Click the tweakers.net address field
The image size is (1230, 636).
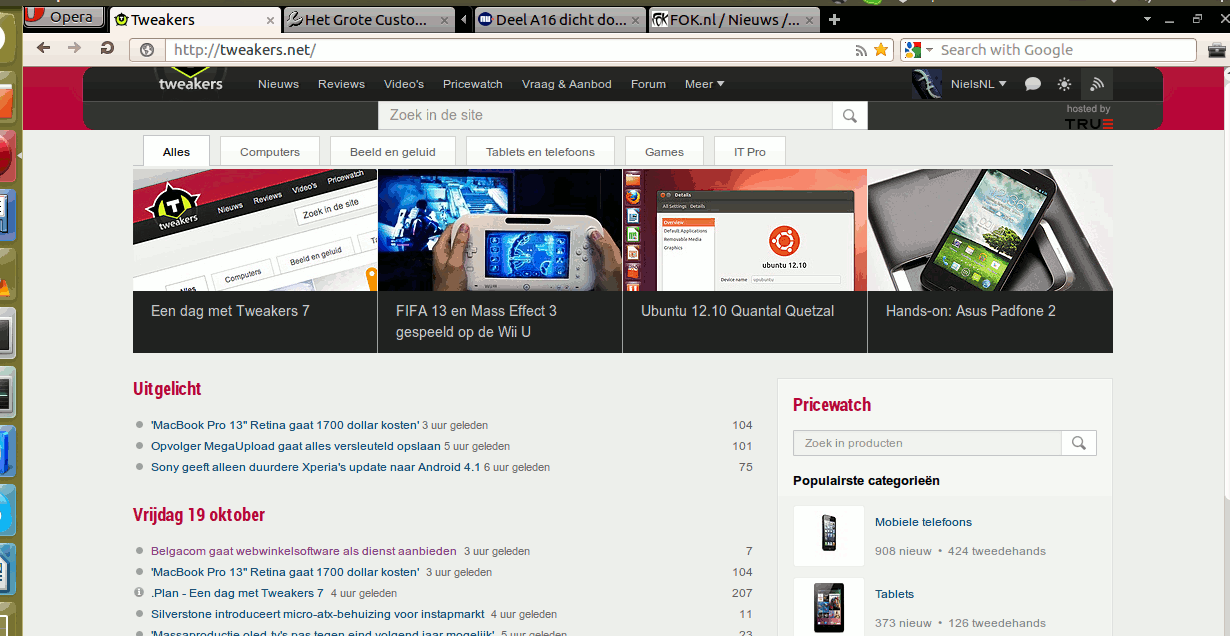click(510, 50)
